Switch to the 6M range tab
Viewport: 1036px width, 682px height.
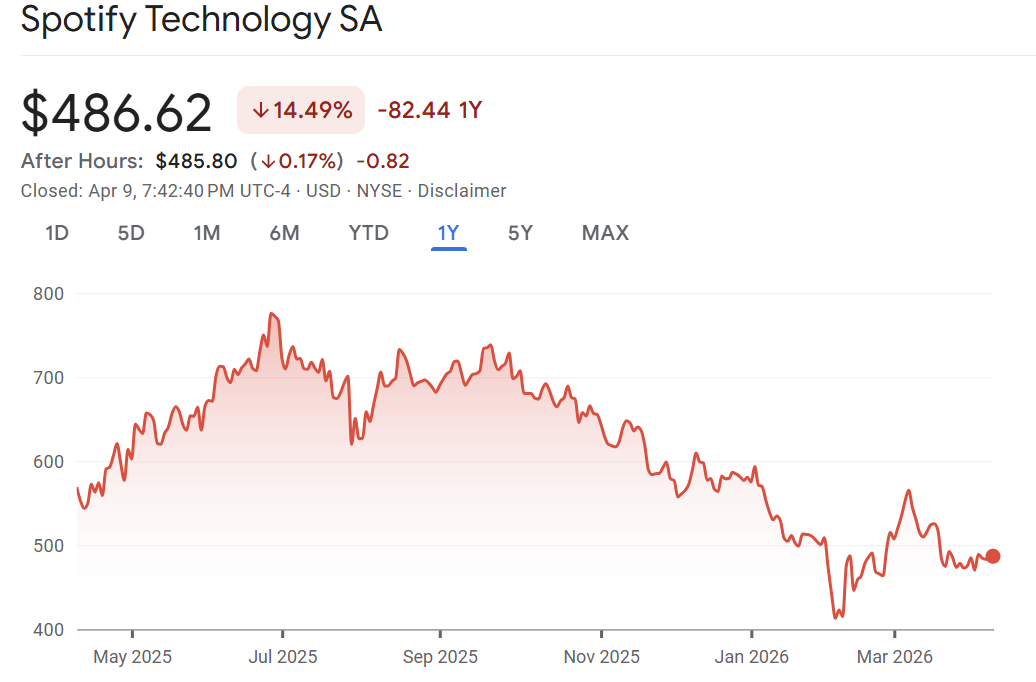click(284, 233)
